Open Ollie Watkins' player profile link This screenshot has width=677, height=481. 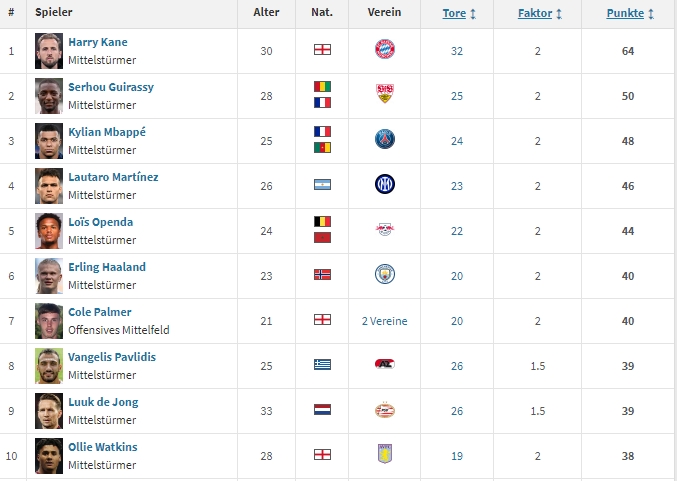tap(103, 447)
